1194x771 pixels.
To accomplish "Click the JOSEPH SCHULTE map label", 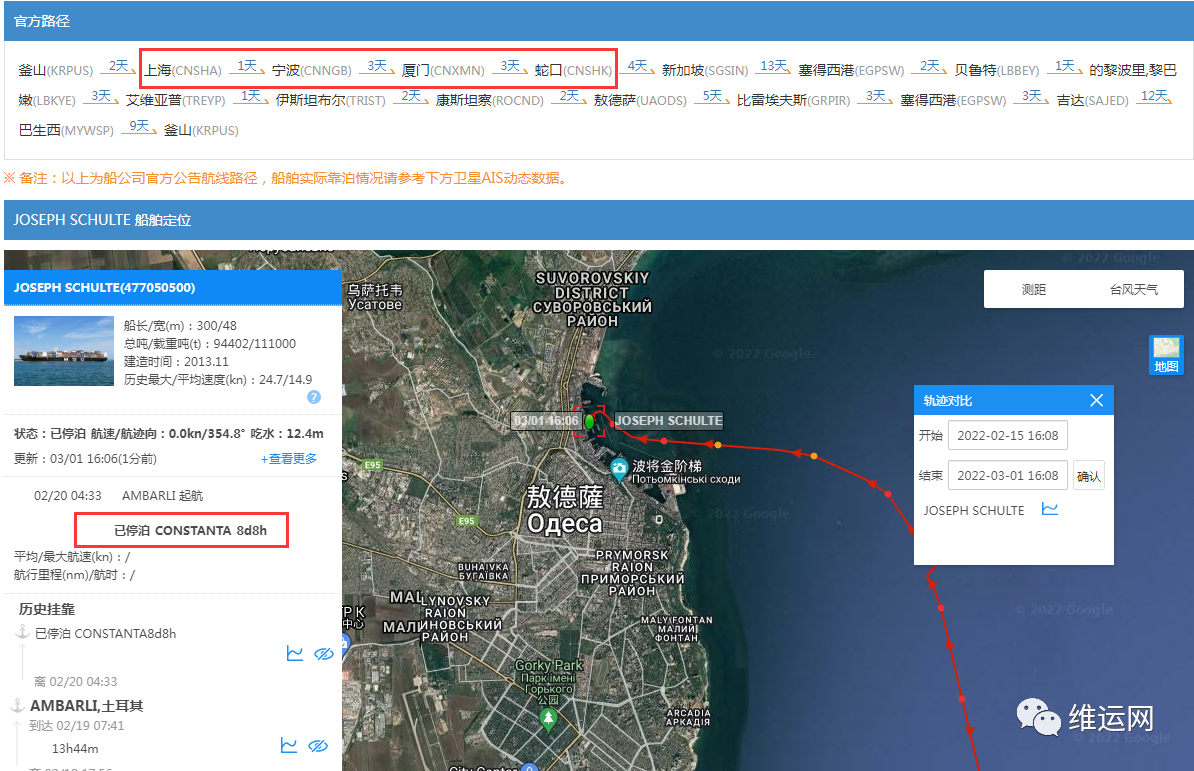I will [x=669, y=420].
